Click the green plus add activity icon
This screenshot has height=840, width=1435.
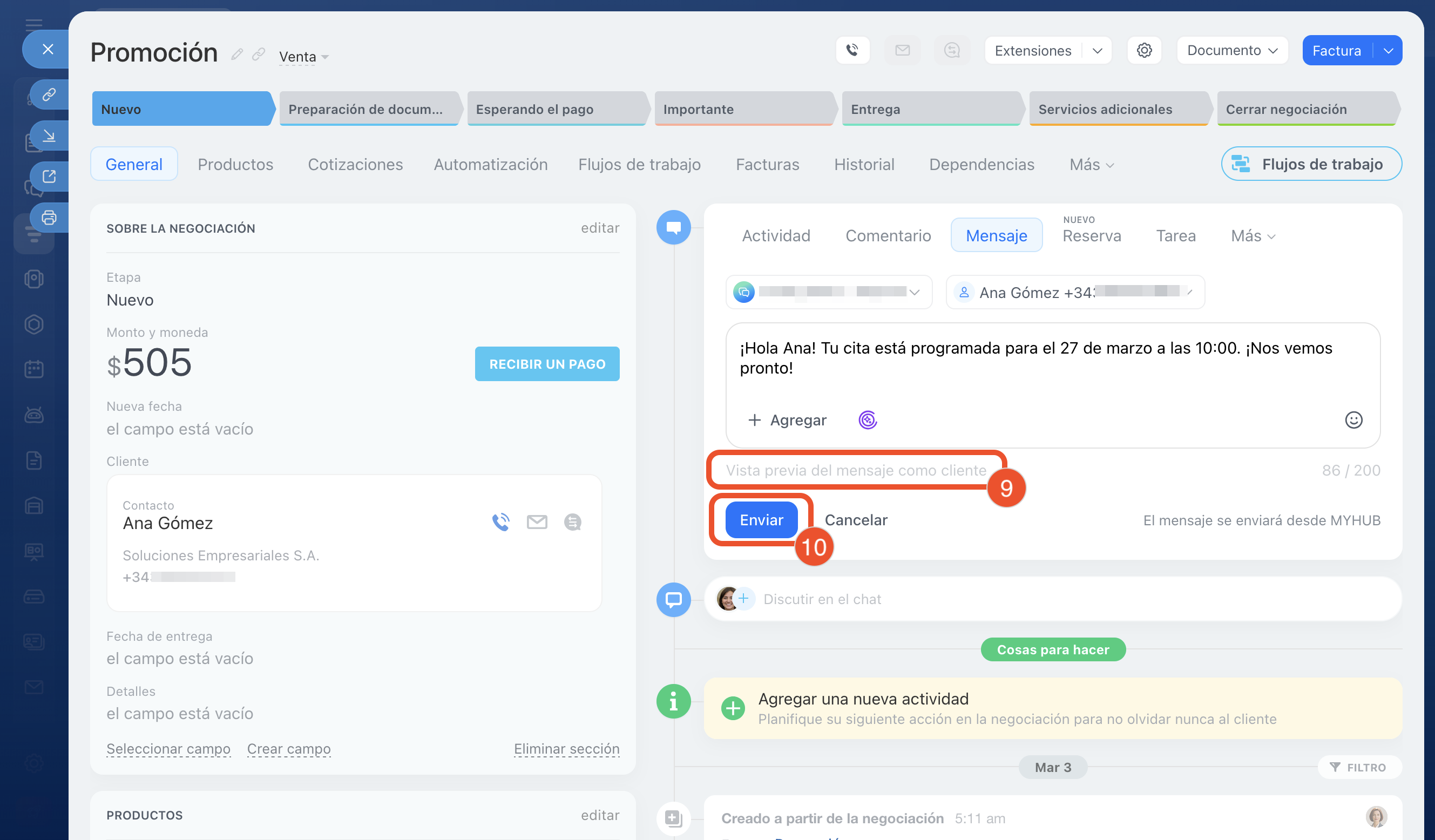pos(733,708)
